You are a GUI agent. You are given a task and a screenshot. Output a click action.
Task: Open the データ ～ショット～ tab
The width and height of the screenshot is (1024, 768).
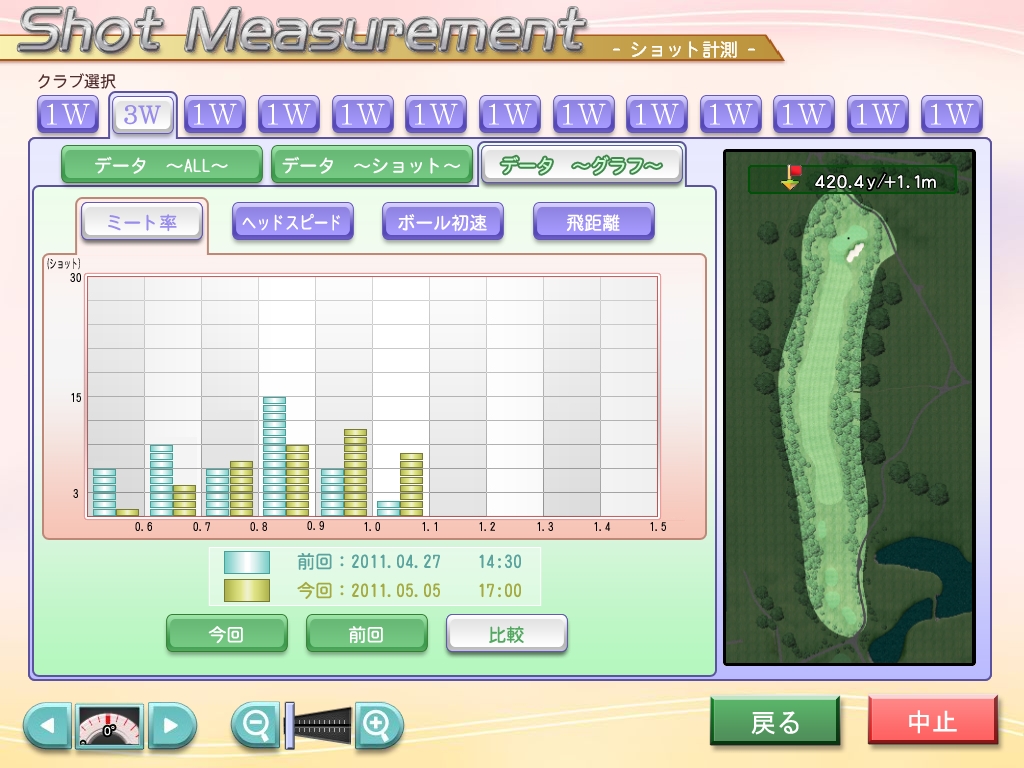click(372, 165)
